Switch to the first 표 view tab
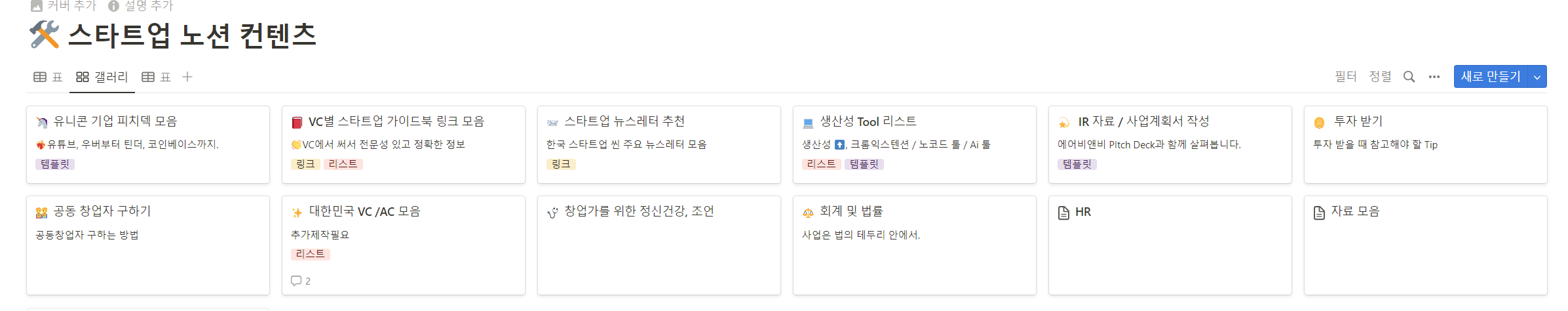The width and height of the screenshot is (1568, 311). click(x=48, y=77)
